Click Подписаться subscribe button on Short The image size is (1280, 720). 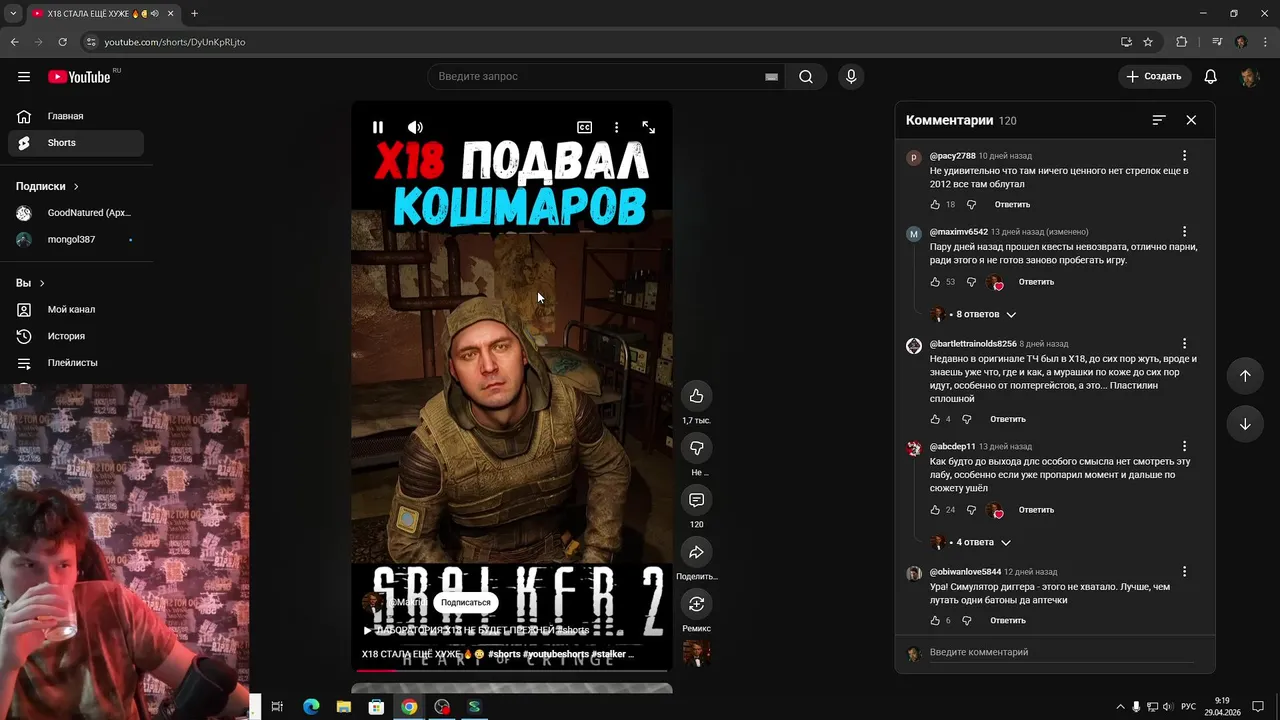pos(466,603)
